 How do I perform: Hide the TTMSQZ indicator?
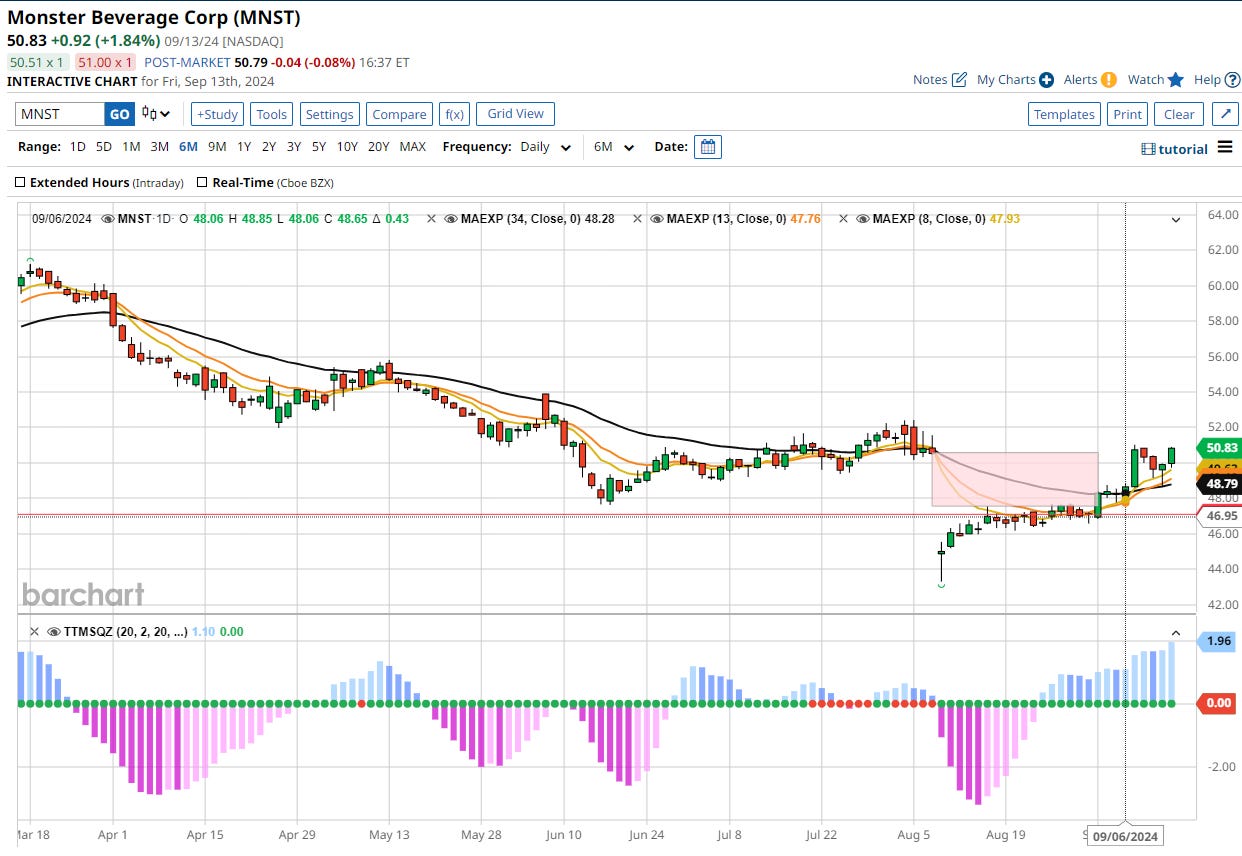tap(54, 632)
